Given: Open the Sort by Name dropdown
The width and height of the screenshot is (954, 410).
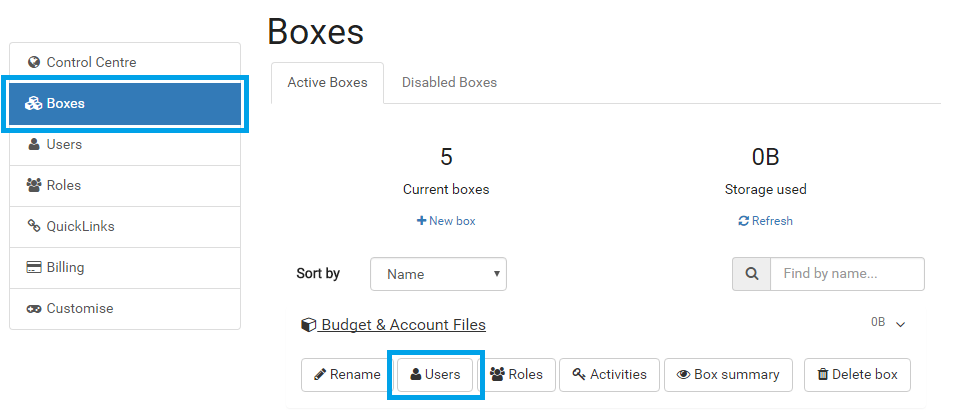Looking at the screenshot, I should (438, 274).
